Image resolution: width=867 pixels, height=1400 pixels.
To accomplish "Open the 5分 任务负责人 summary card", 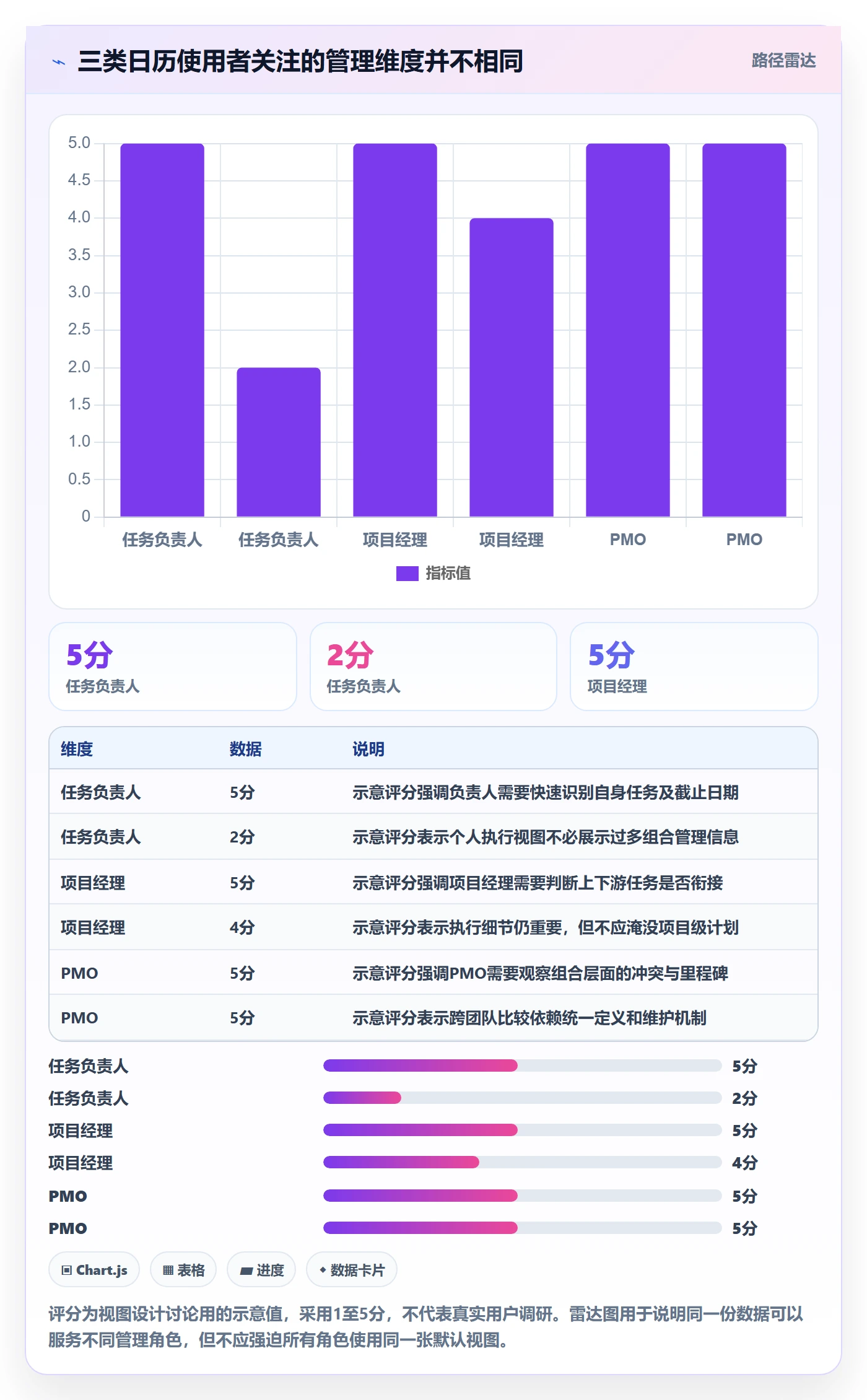I will coord(173,667).
